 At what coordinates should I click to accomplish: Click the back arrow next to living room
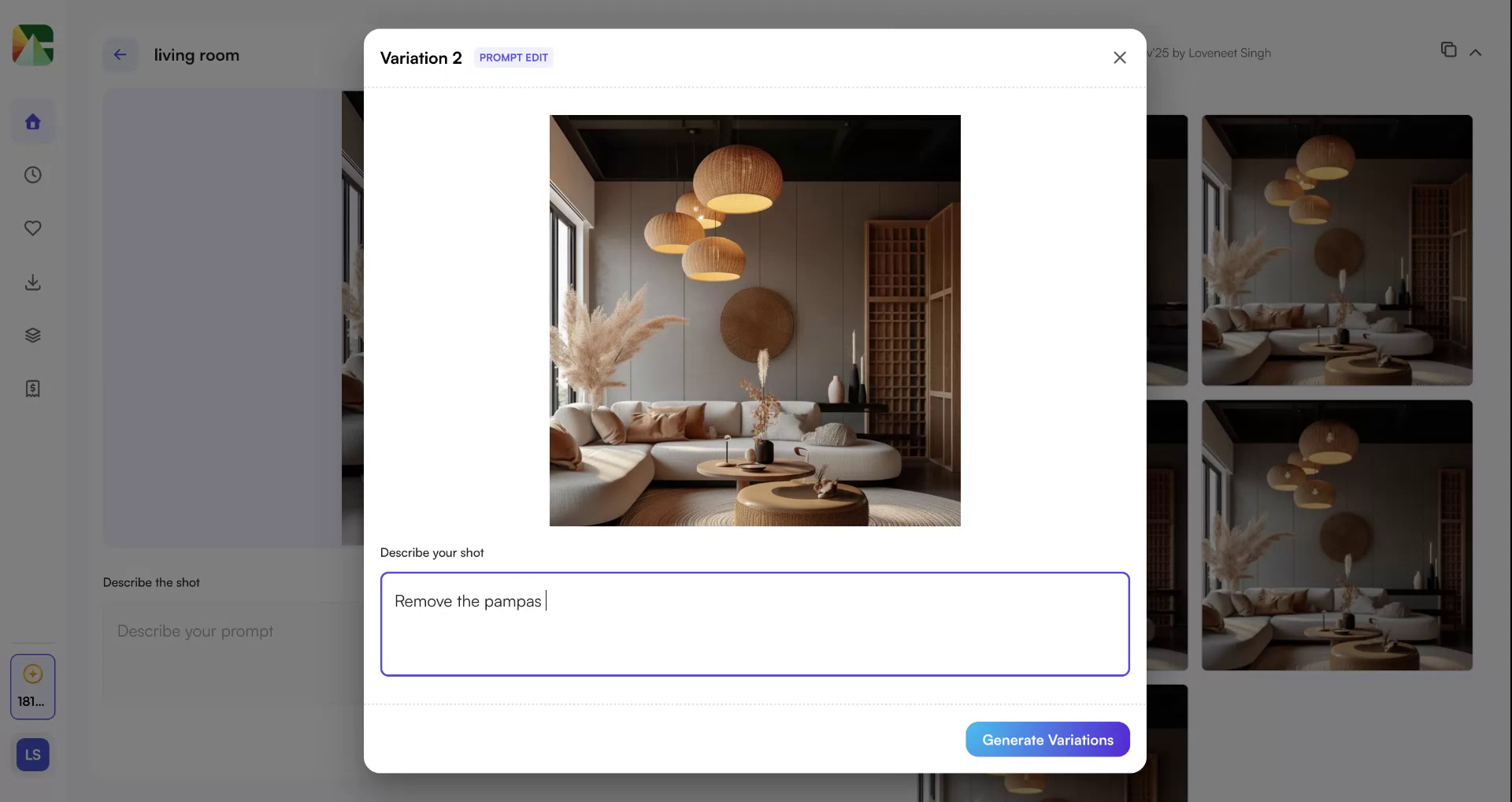[120, 54]
